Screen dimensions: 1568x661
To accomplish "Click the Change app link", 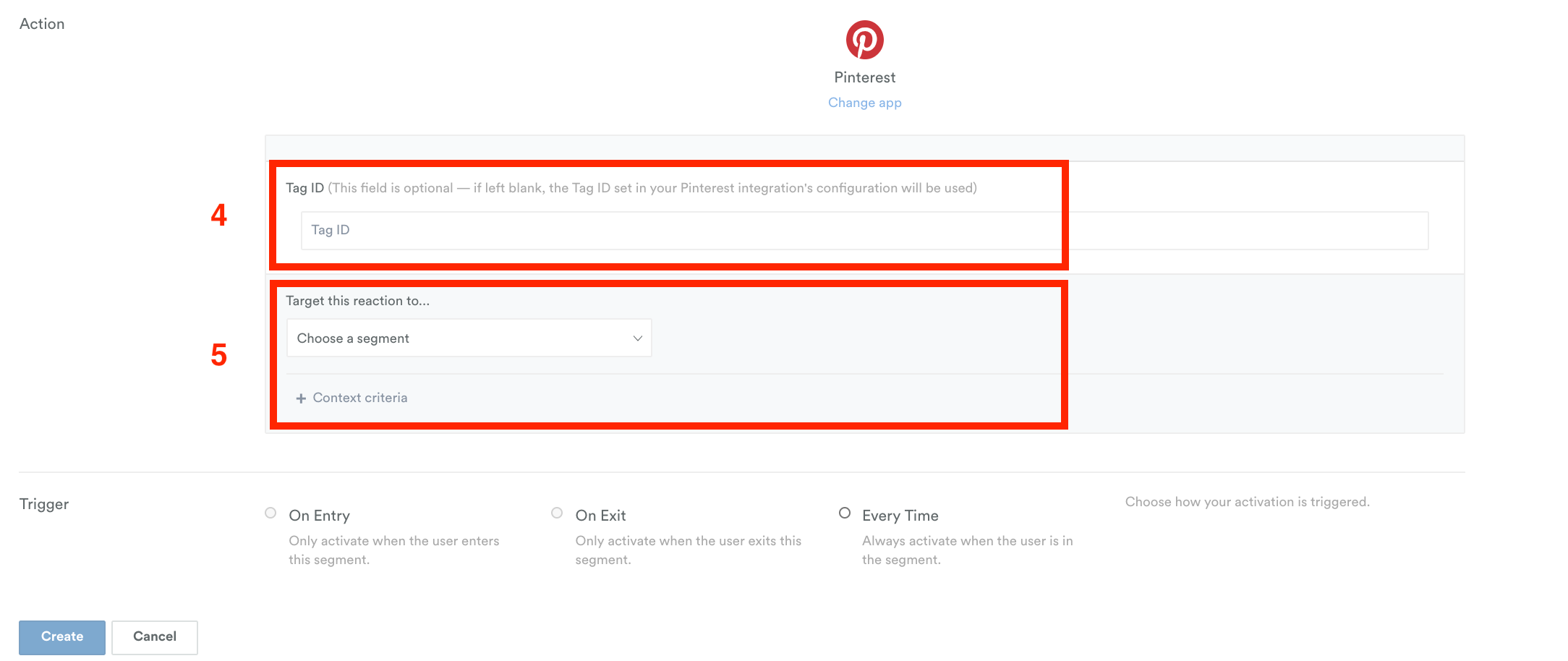I will (x=864, y=103).
